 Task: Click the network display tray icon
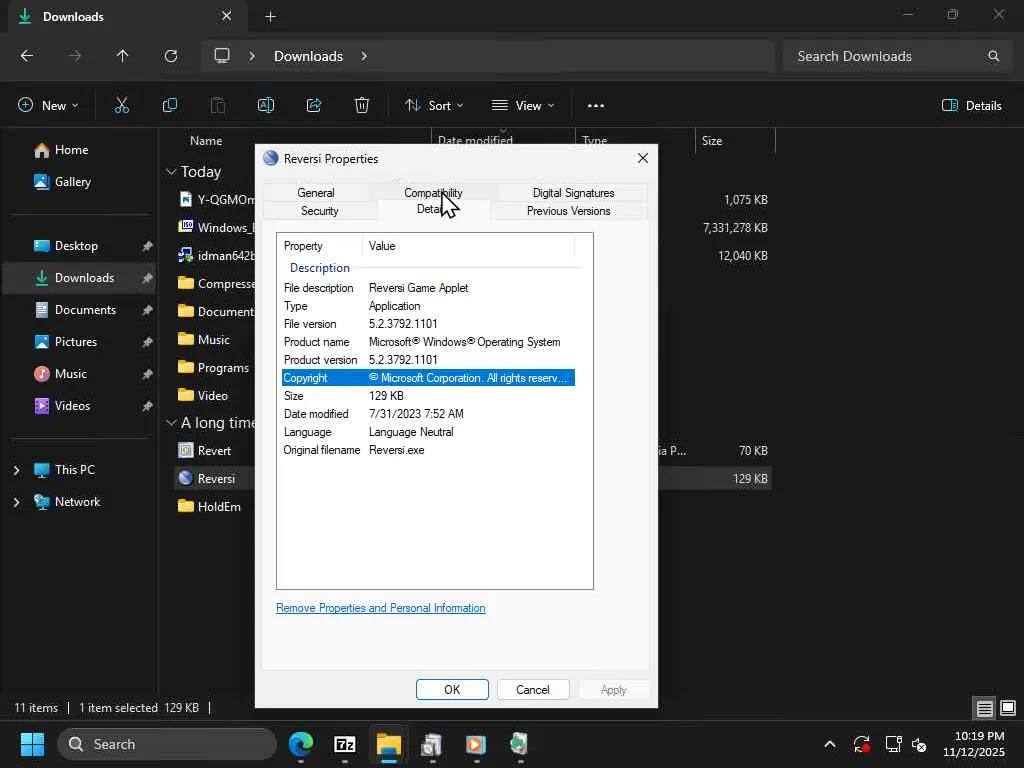pos(892,744)
